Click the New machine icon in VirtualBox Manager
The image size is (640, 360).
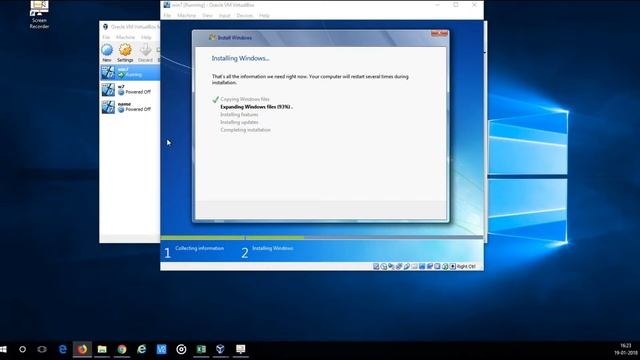click(x=107, y=50)
